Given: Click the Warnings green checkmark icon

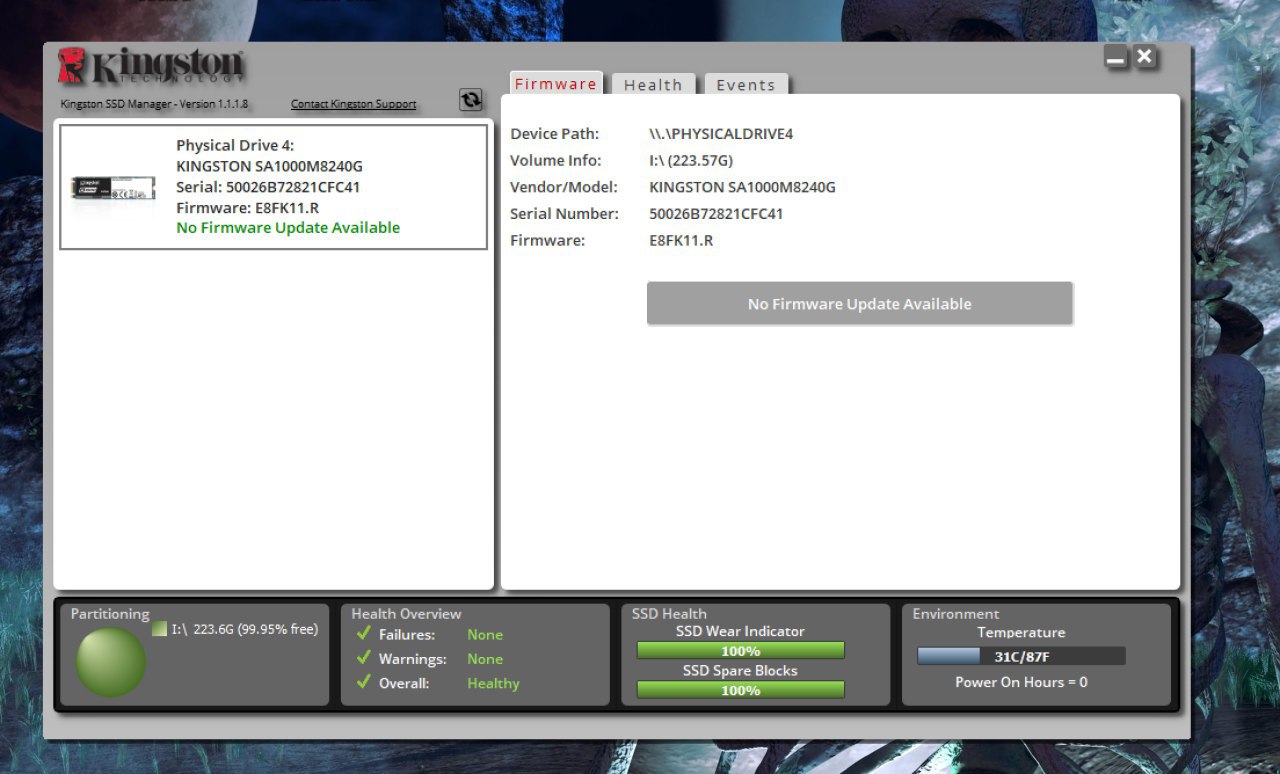Looking at the screenshot, I should (364, 658).
